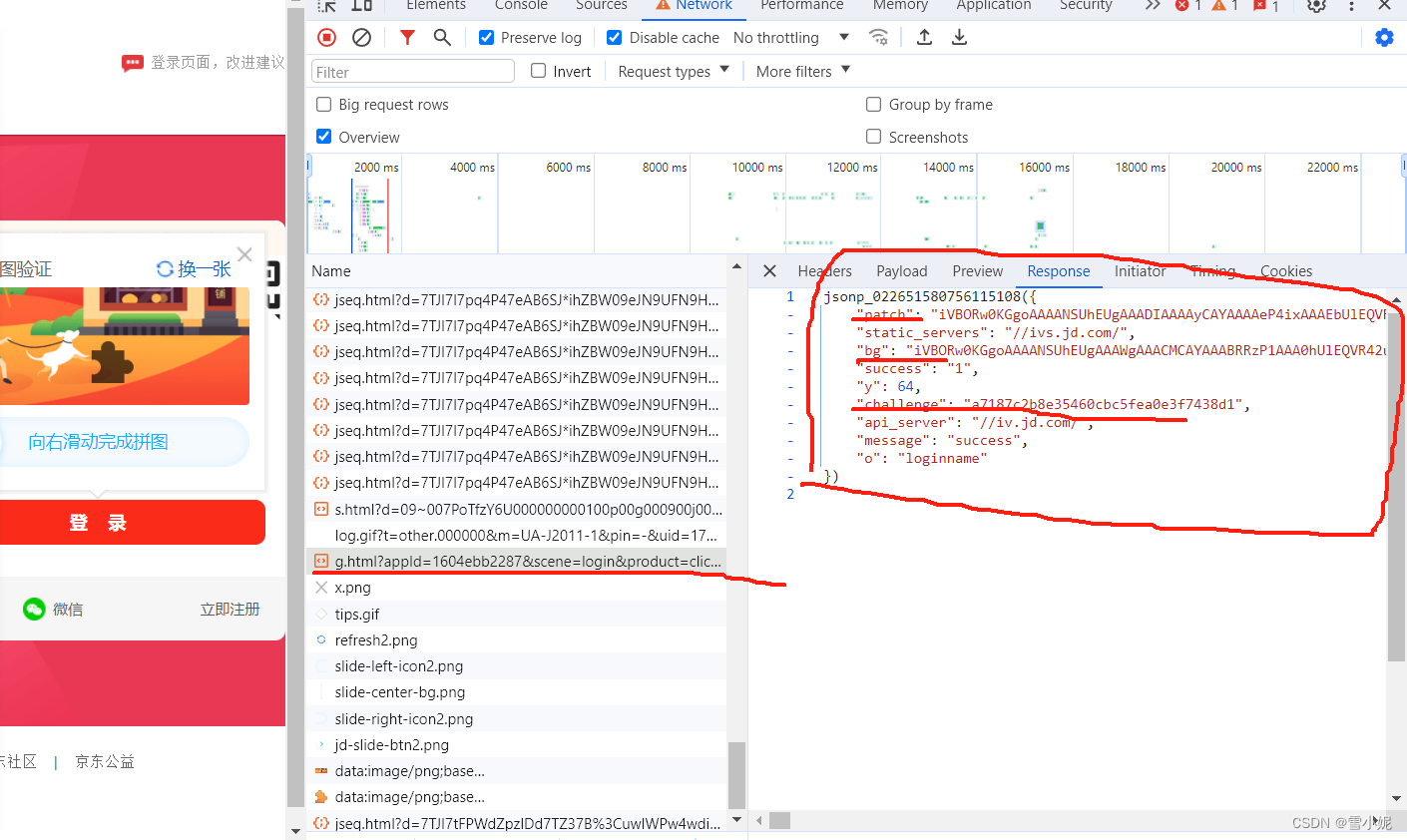Show more tabs with double chevron
This screenshot has height=840, width=1407.
1153,5
